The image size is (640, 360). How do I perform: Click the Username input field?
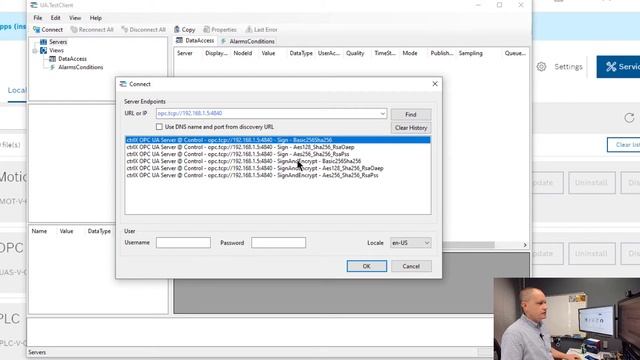point(183,243)
